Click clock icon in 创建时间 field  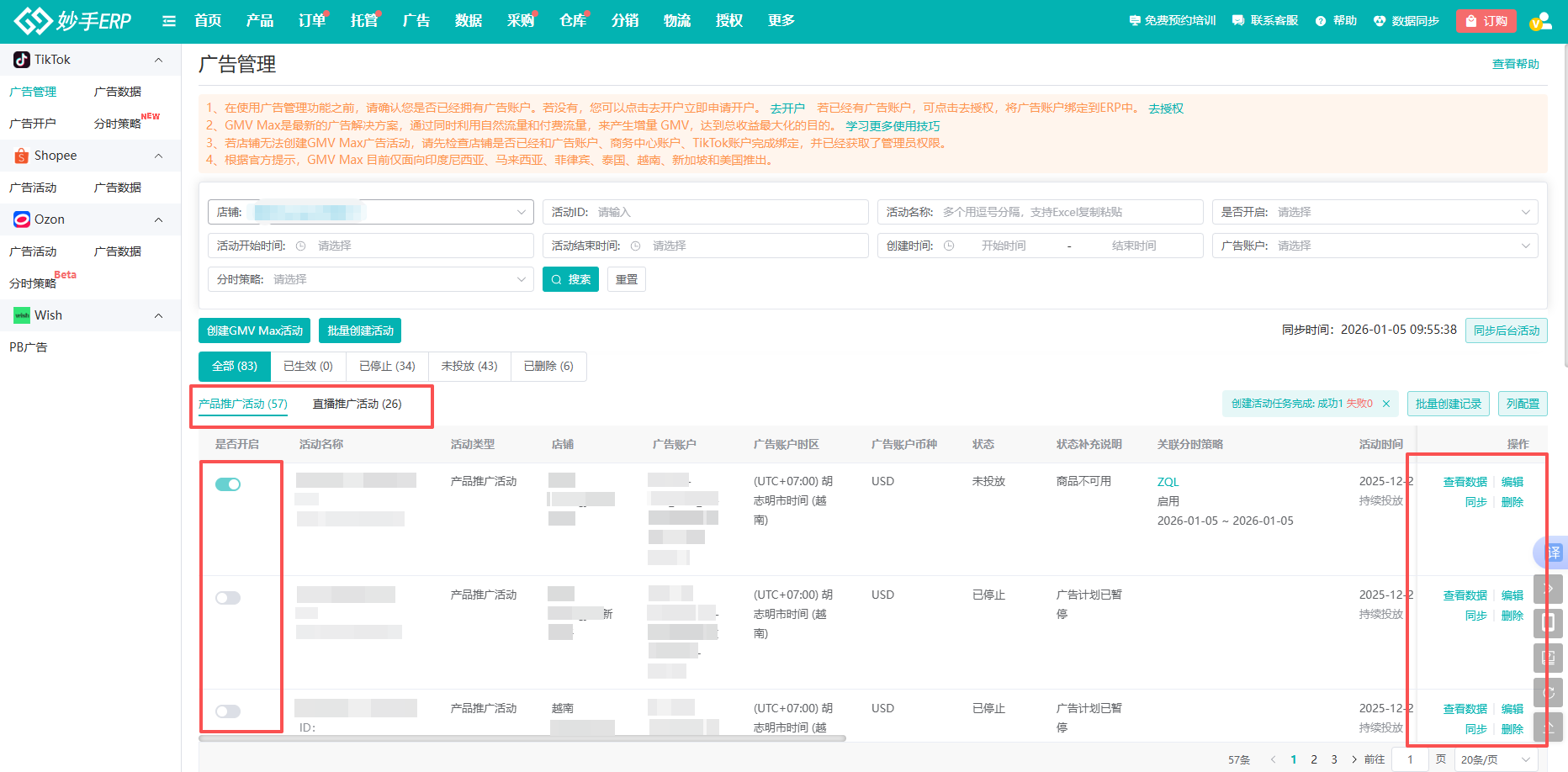[x=949, y=246]
